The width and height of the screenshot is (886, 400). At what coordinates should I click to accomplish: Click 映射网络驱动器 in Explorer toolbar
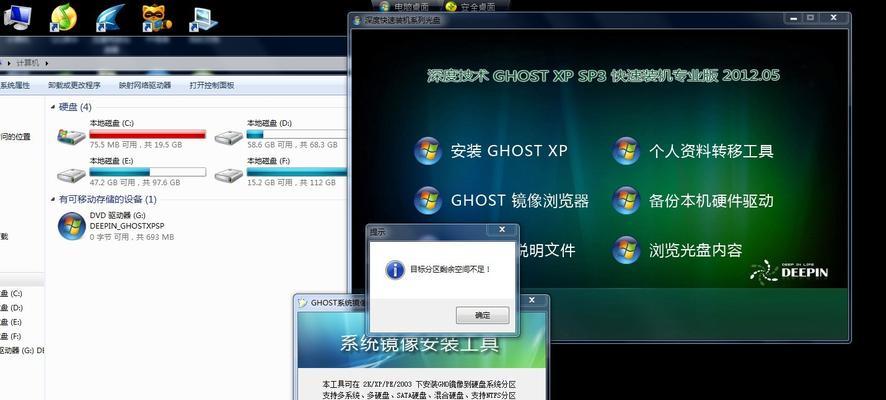coord(145,85)
